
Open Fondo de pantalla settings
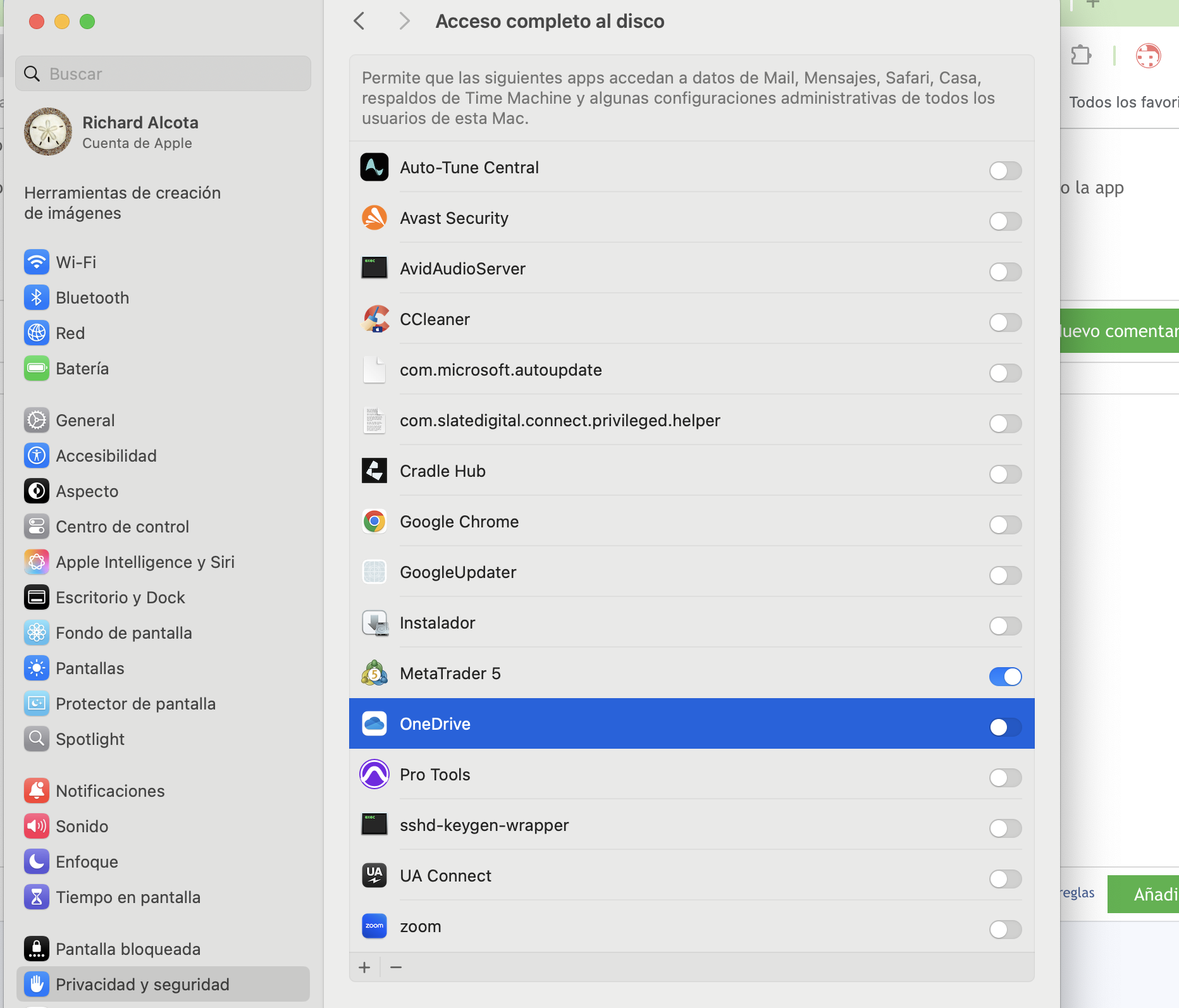tap(163, 633)
